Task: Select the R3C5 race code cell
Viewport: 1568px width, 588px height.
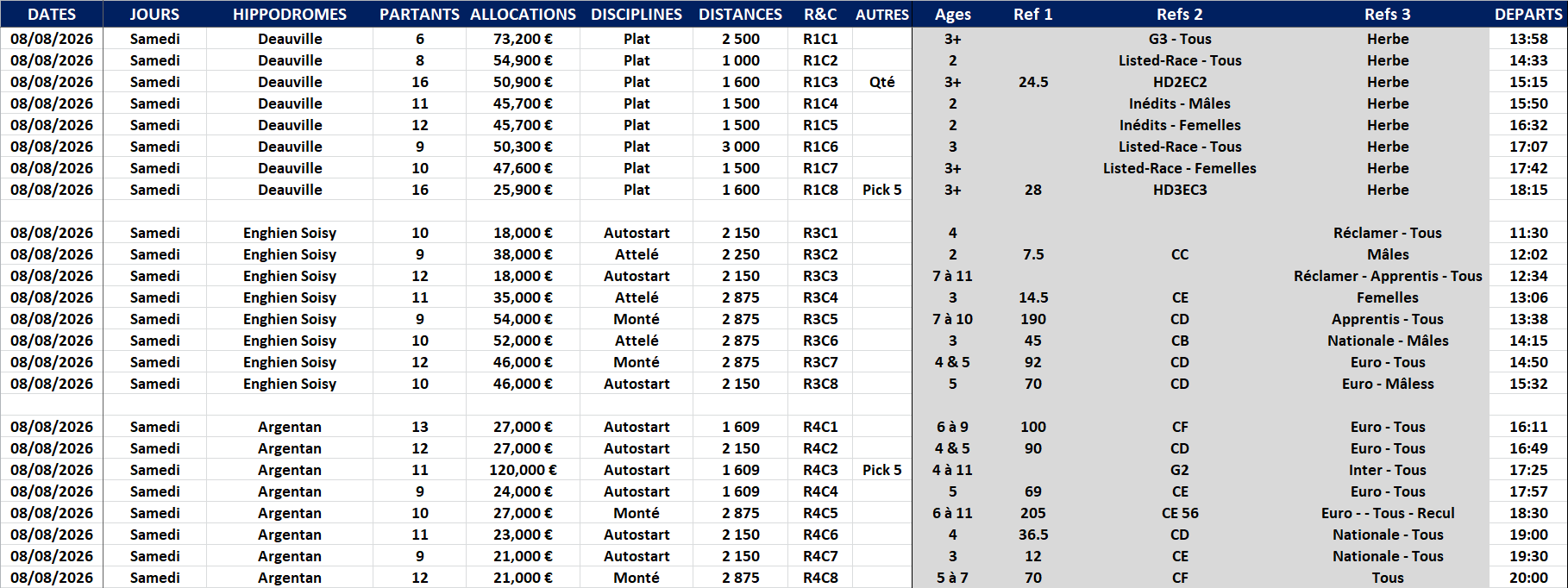Action: point(820,319)
